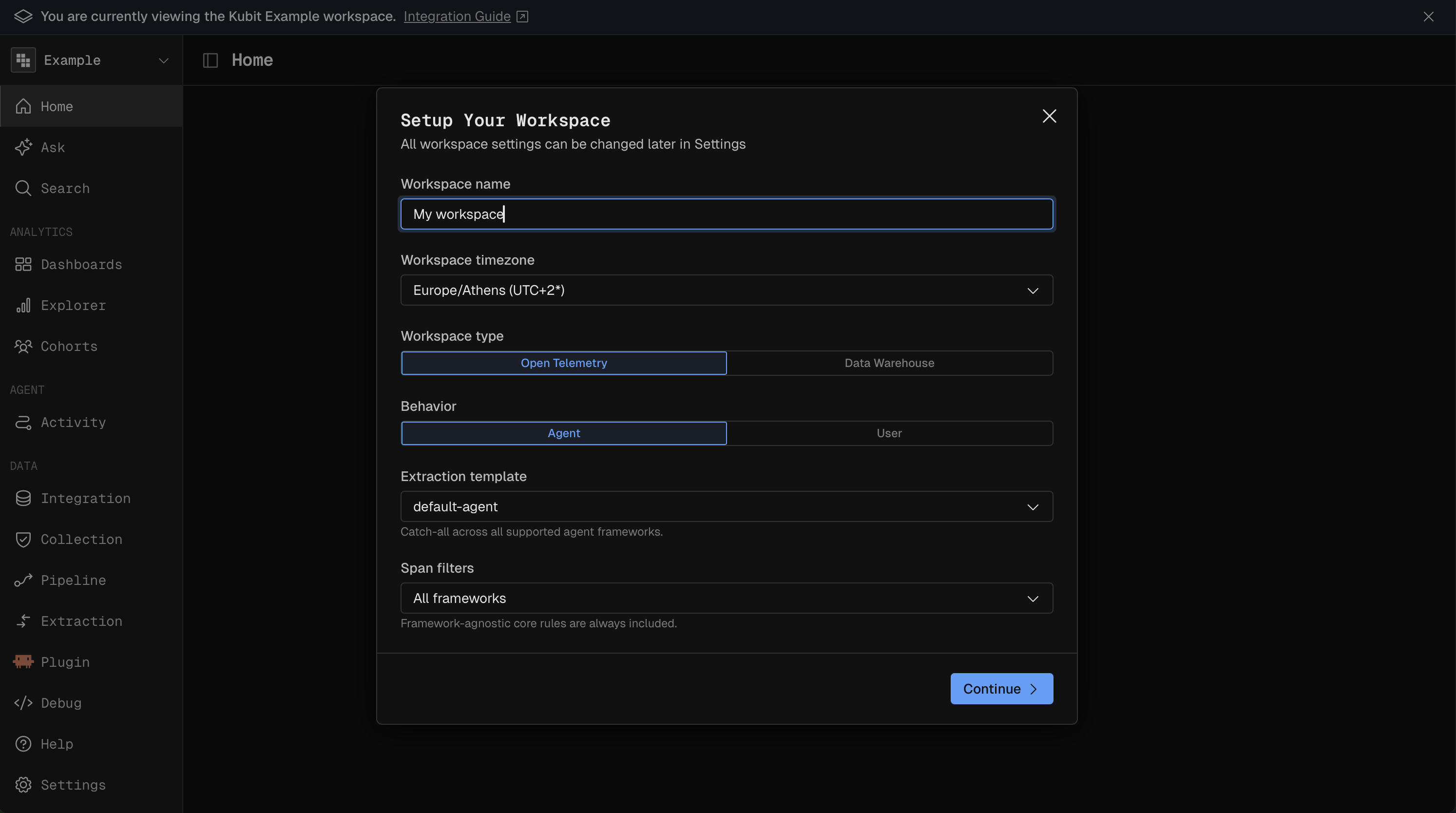1456x813 pixels.
Task: Click the Pipeline path icon
Action: tap(23, 580)
